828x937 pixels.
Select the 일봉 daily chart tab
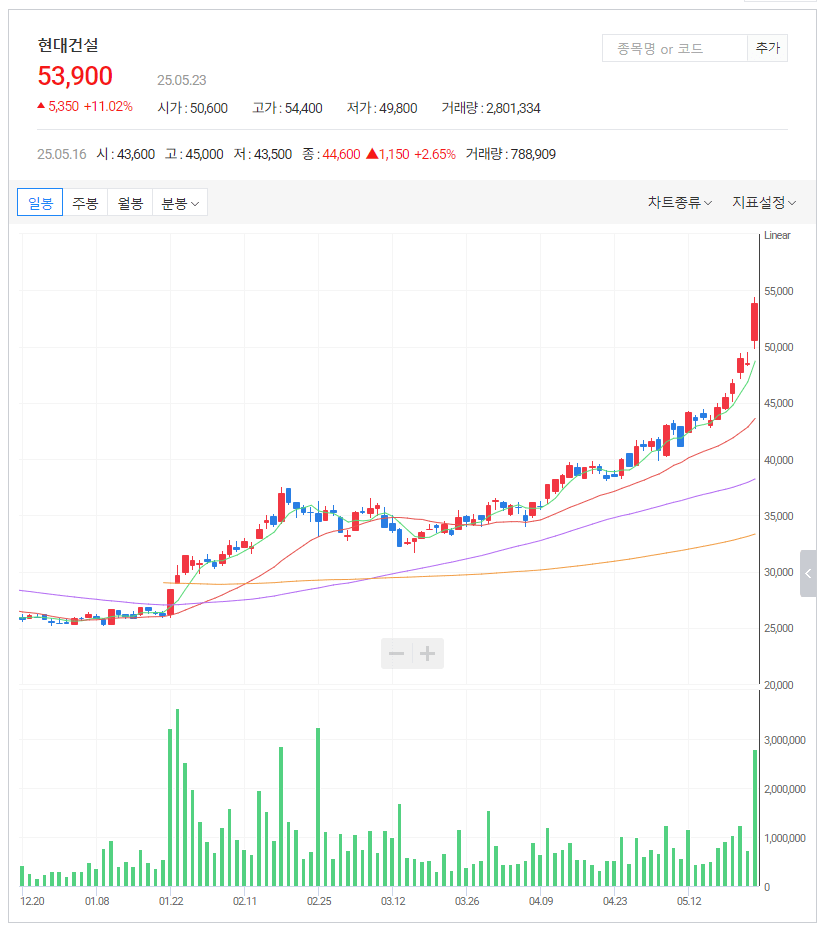[x=40, y=203]
